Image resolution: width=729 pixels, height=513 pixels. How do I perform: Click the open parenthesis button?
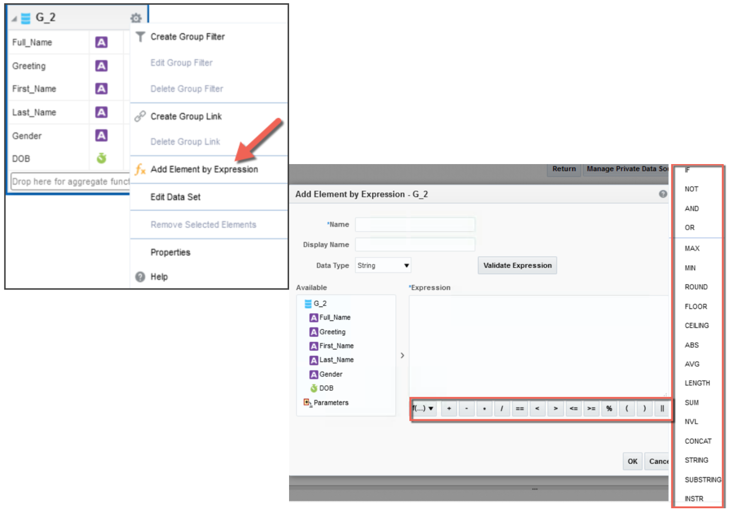(x=627, y=408)
